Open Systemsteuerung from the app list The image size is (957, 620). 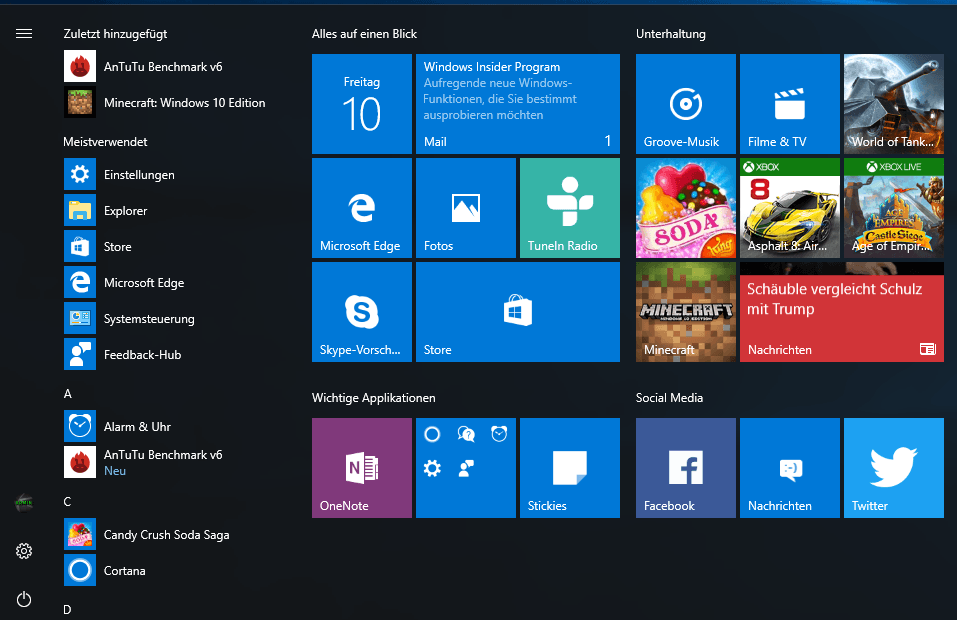(165, 319)
